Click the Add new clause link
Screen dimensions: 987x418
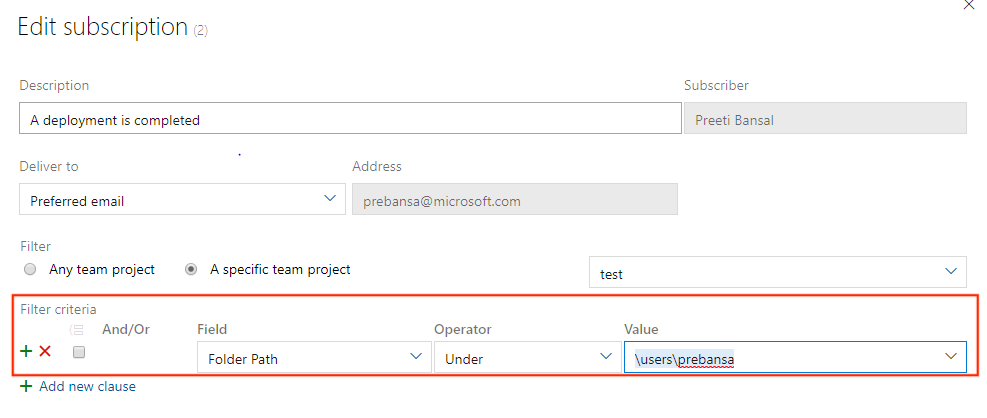(x=87, y=386)
